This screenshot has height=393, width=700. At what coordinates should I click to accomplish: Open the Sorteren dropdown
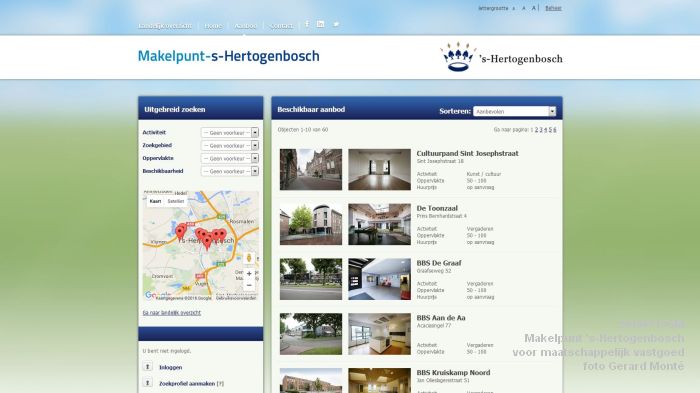click(515, 111)
